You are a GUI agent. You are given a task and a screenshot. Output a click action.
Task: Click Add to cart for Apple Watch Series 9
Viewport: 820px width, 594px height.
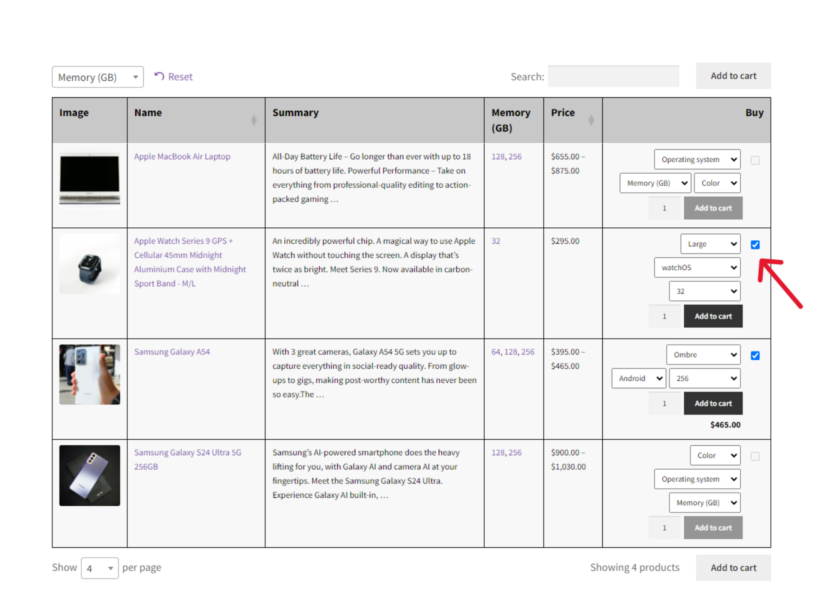(x=713, y=315)
